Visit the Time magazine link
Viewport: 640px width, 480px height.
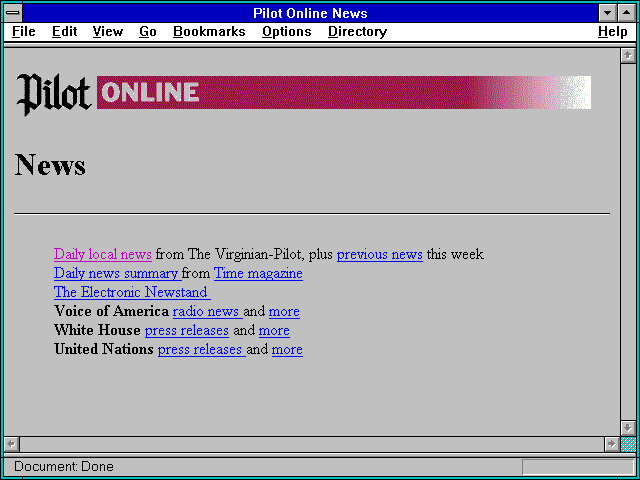coord(258,273)
